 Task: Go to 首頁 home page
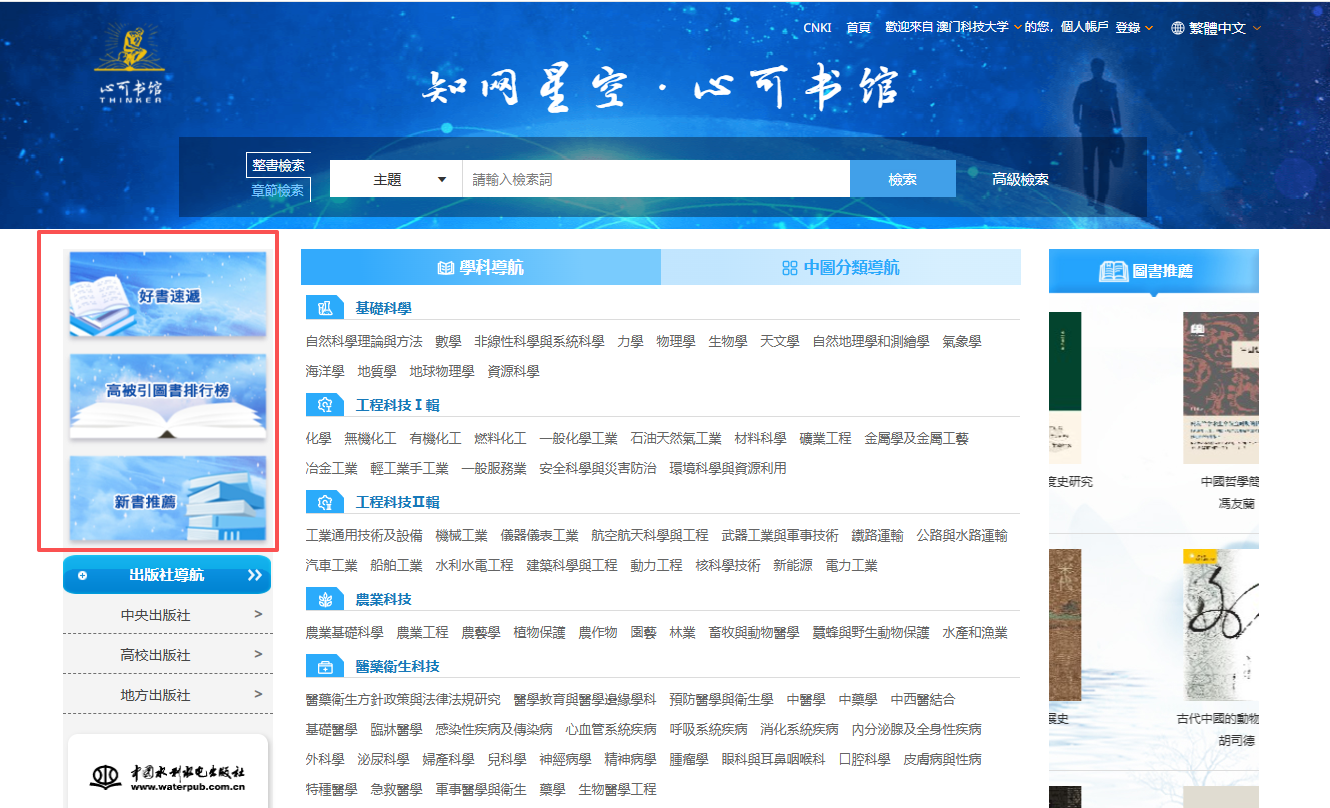859,28
